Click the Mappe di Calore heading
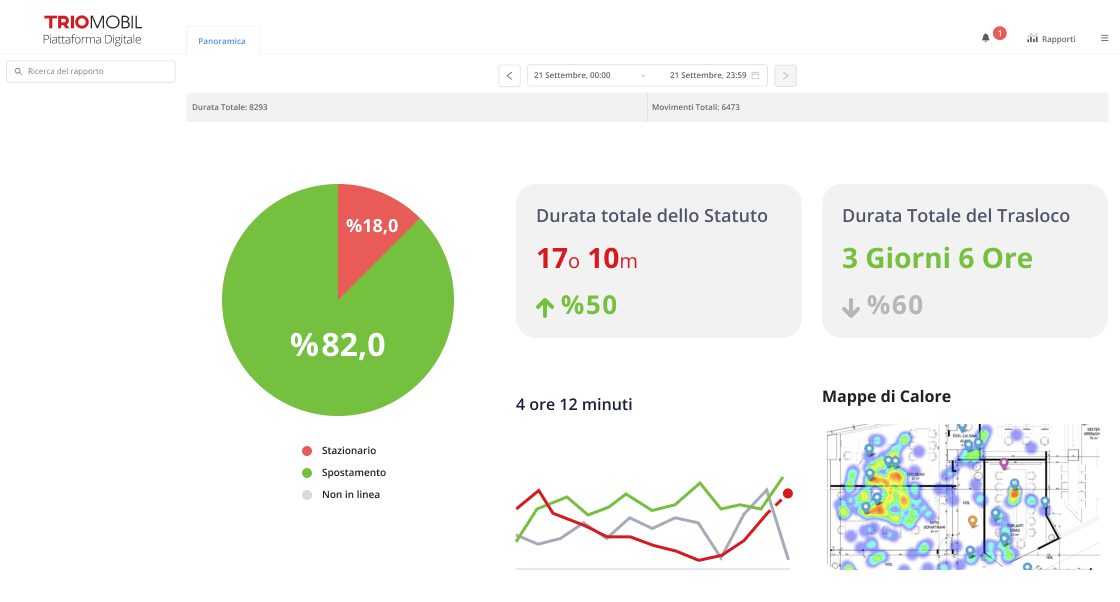The width and height of the screenshot is (1120, 602). 886,396
